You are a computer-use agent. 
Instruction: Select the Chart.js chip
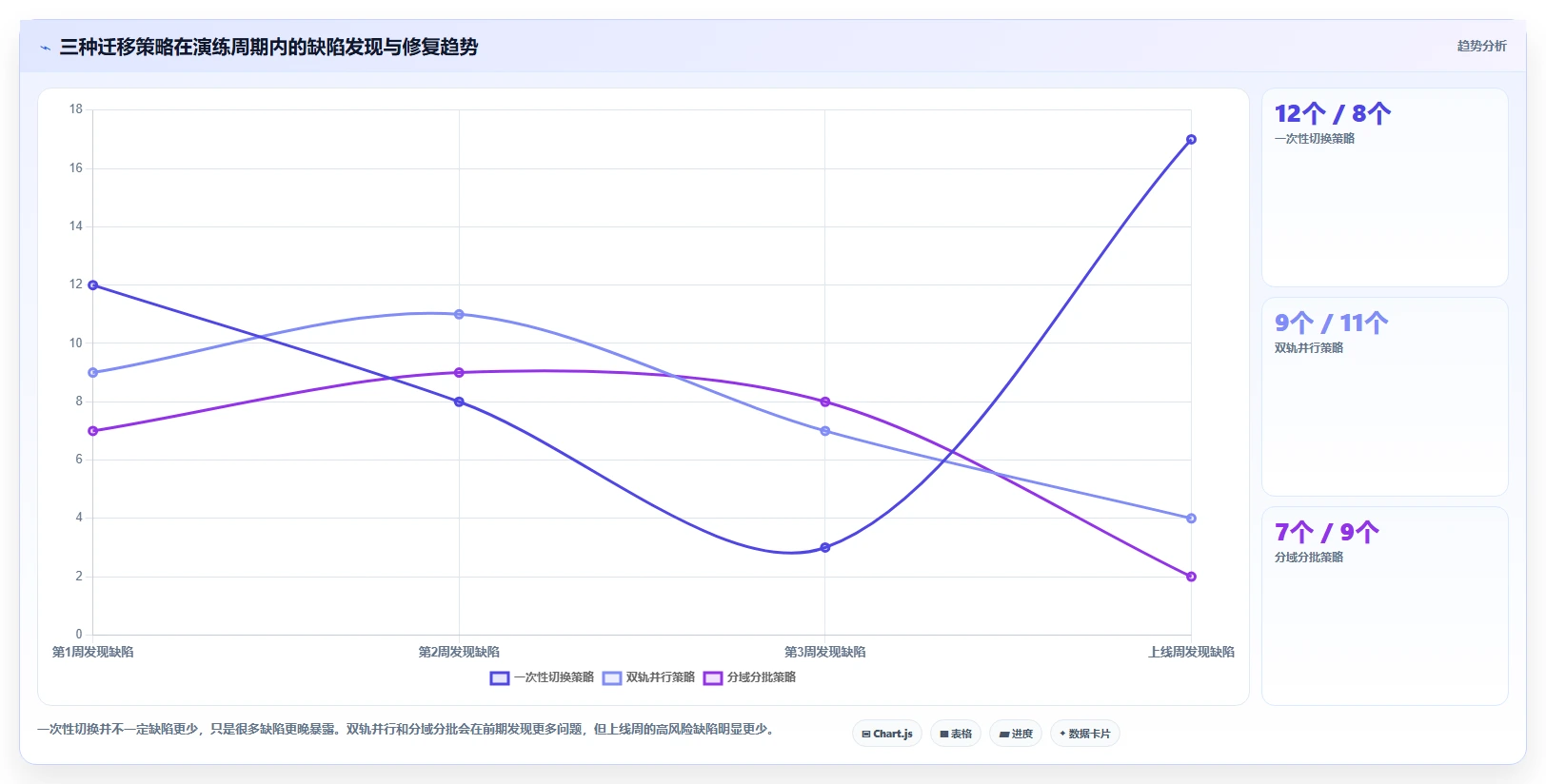tap(886, 734)
